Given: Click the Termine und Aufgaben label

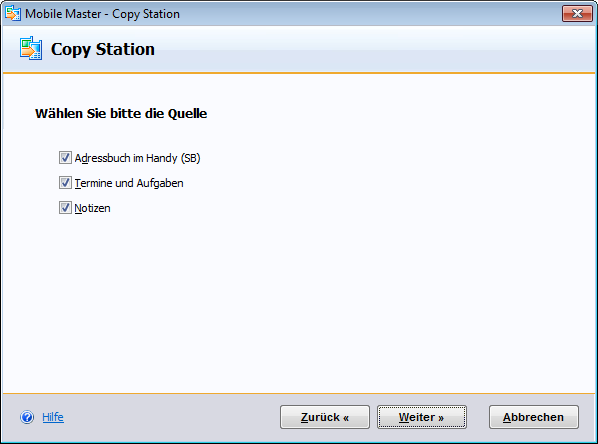Looking at the screenshot, I should click(129, 183).
